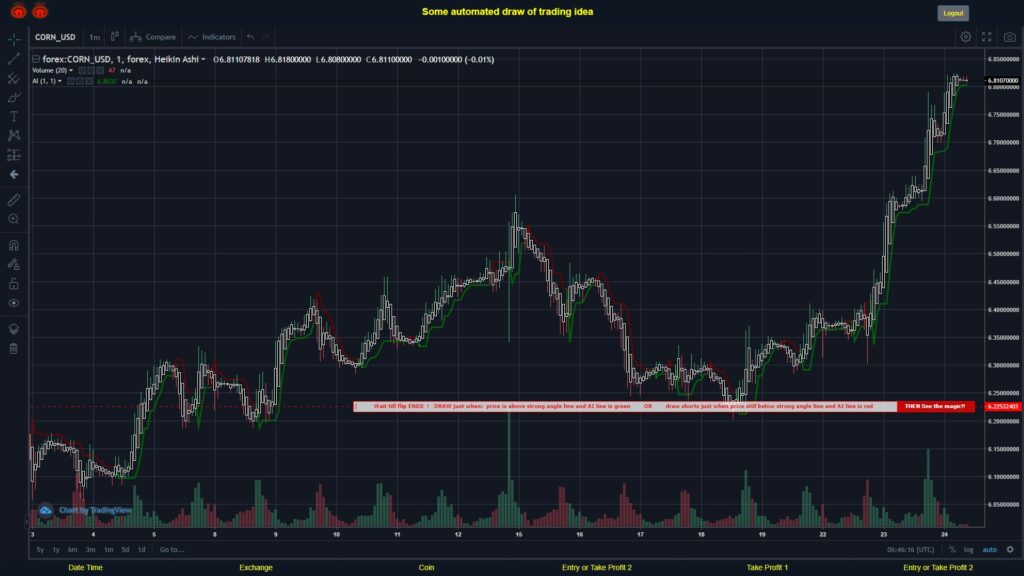The image size is (1024, 576).
Task: Click the undo arrow
Action: coord(251,37)
